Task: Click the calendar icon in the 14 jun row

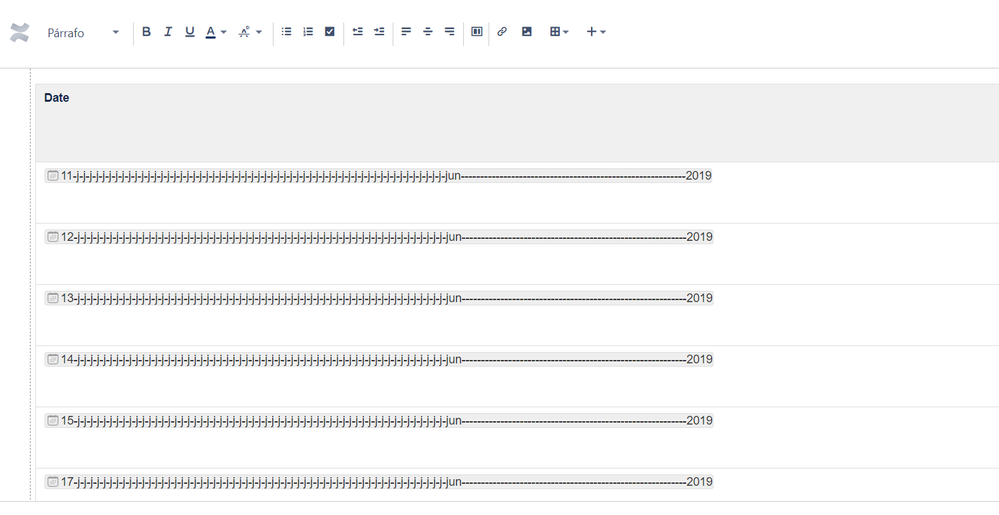Action: coord(53,359)
